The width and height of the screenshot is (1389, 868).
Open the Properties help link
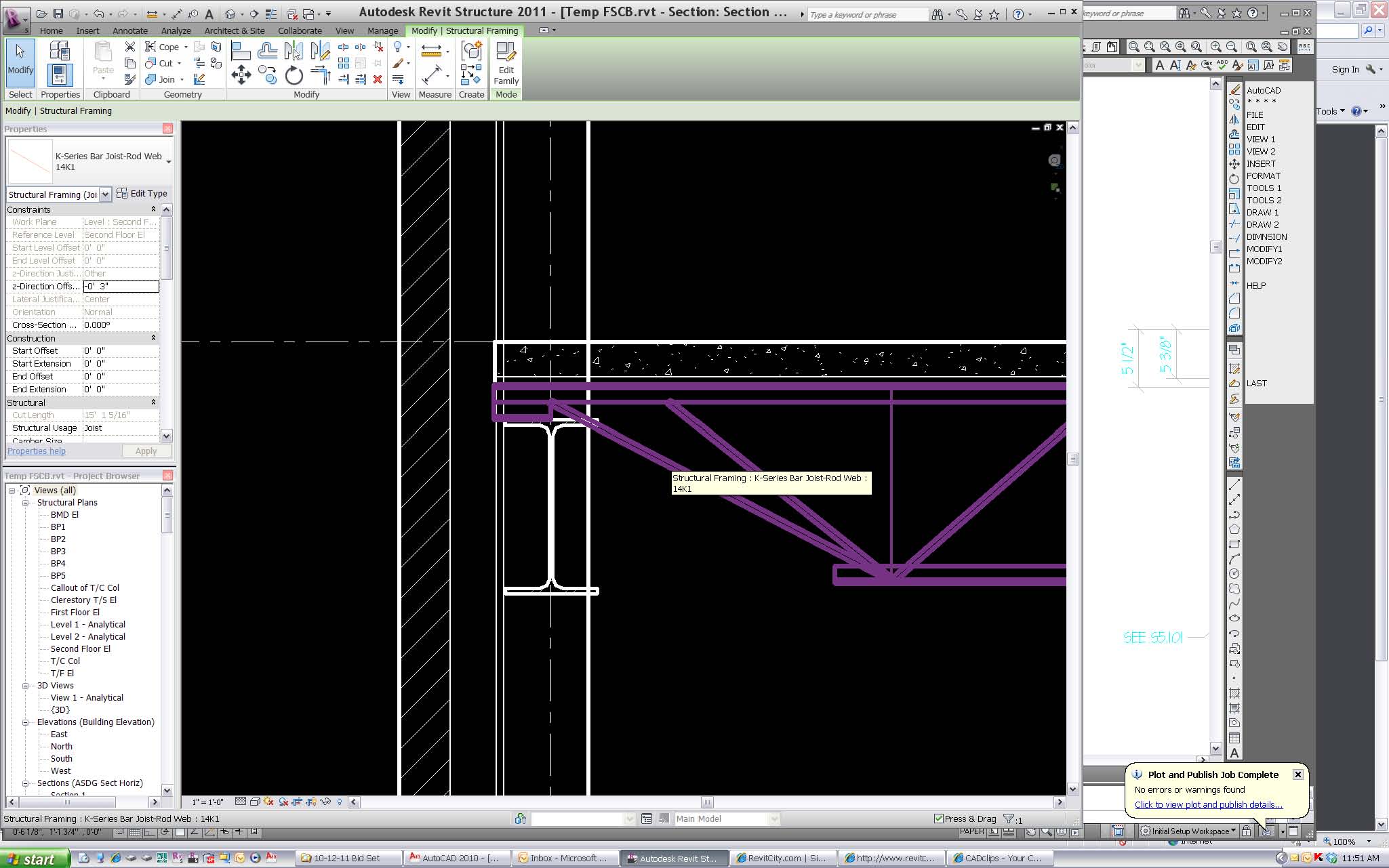(x=37, y=451)
